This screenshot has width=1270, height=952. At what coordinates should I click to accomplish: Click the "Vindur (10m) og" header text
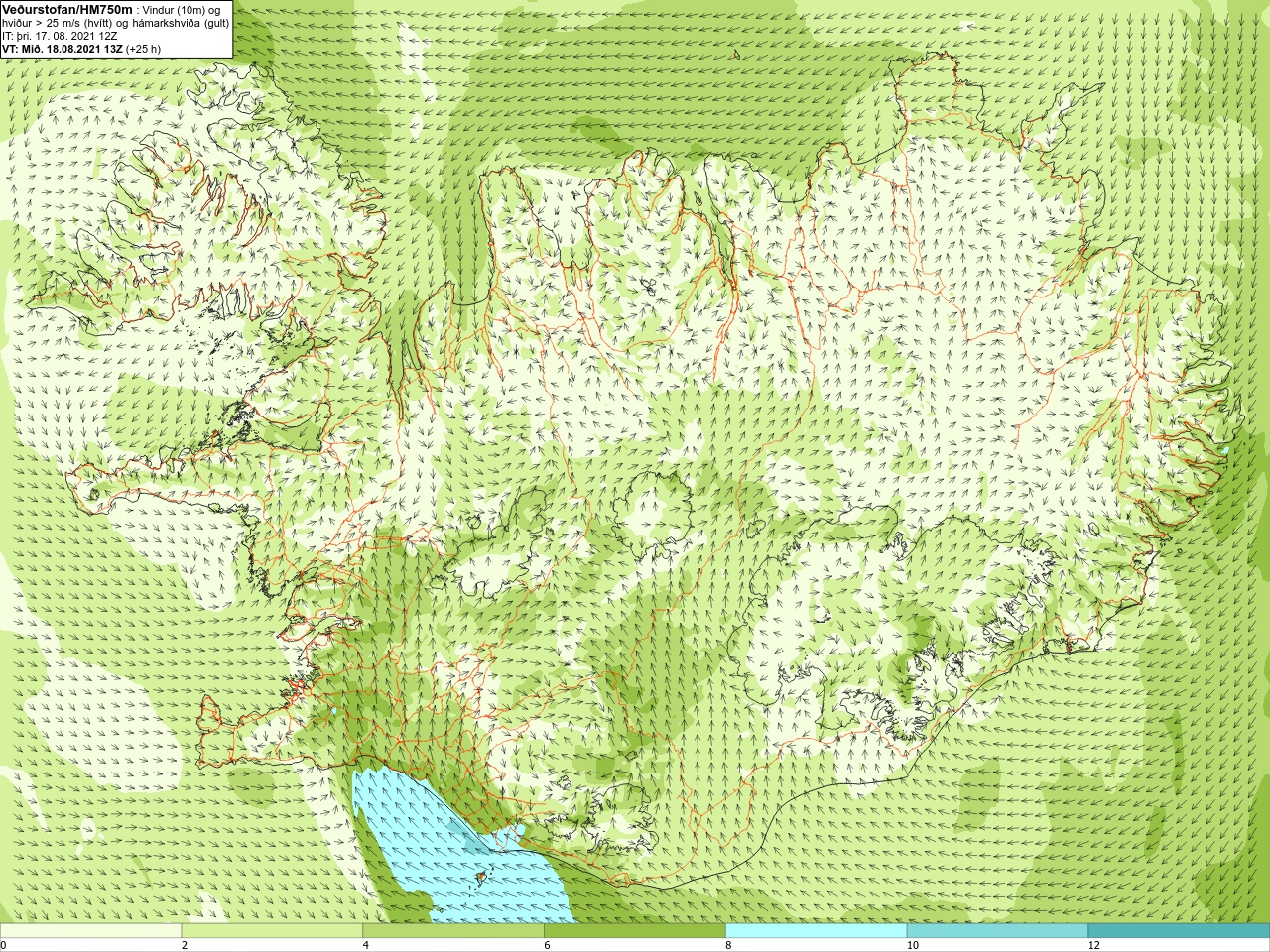182,10
